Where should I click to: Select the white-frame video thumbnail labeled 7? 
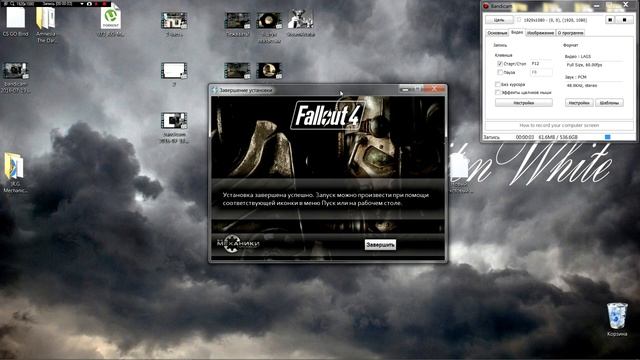(x=174, y=74)
